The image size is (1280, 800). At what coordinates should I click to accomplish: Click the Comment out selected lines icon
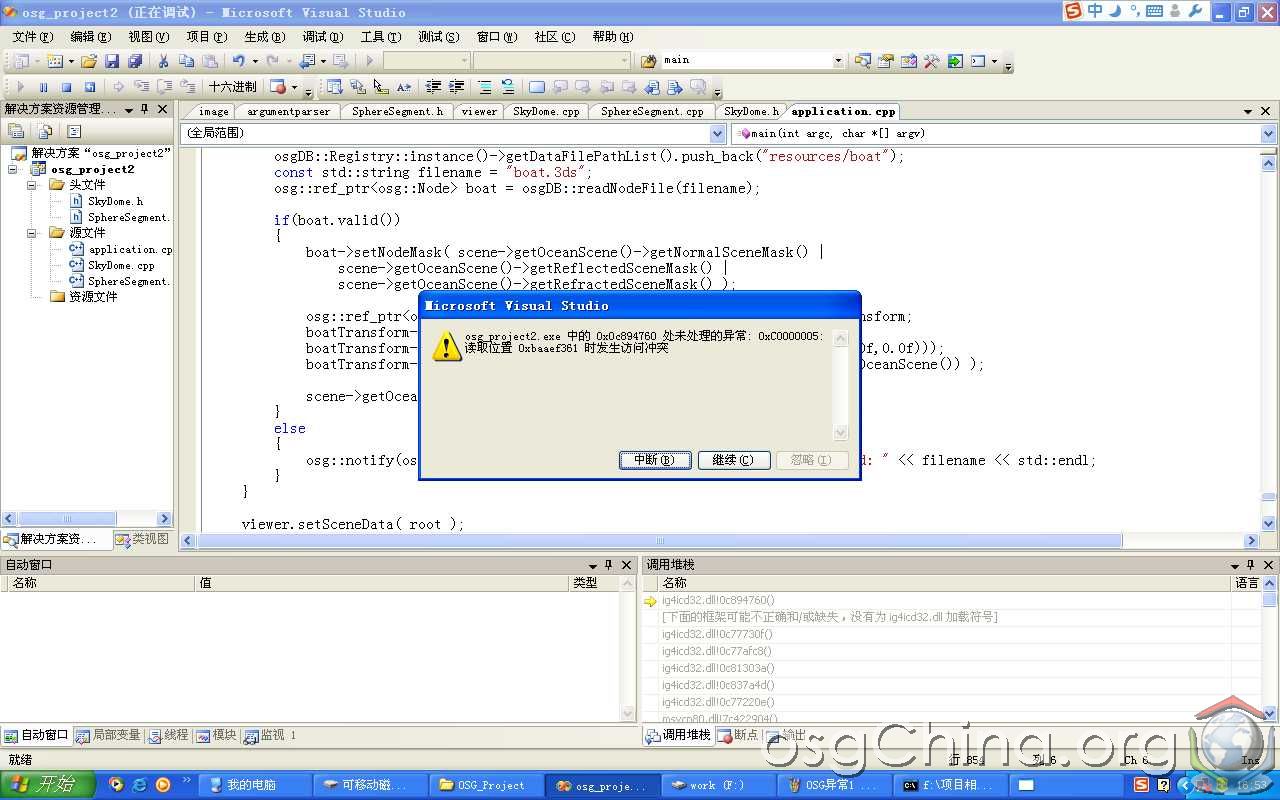coord(484,87)
